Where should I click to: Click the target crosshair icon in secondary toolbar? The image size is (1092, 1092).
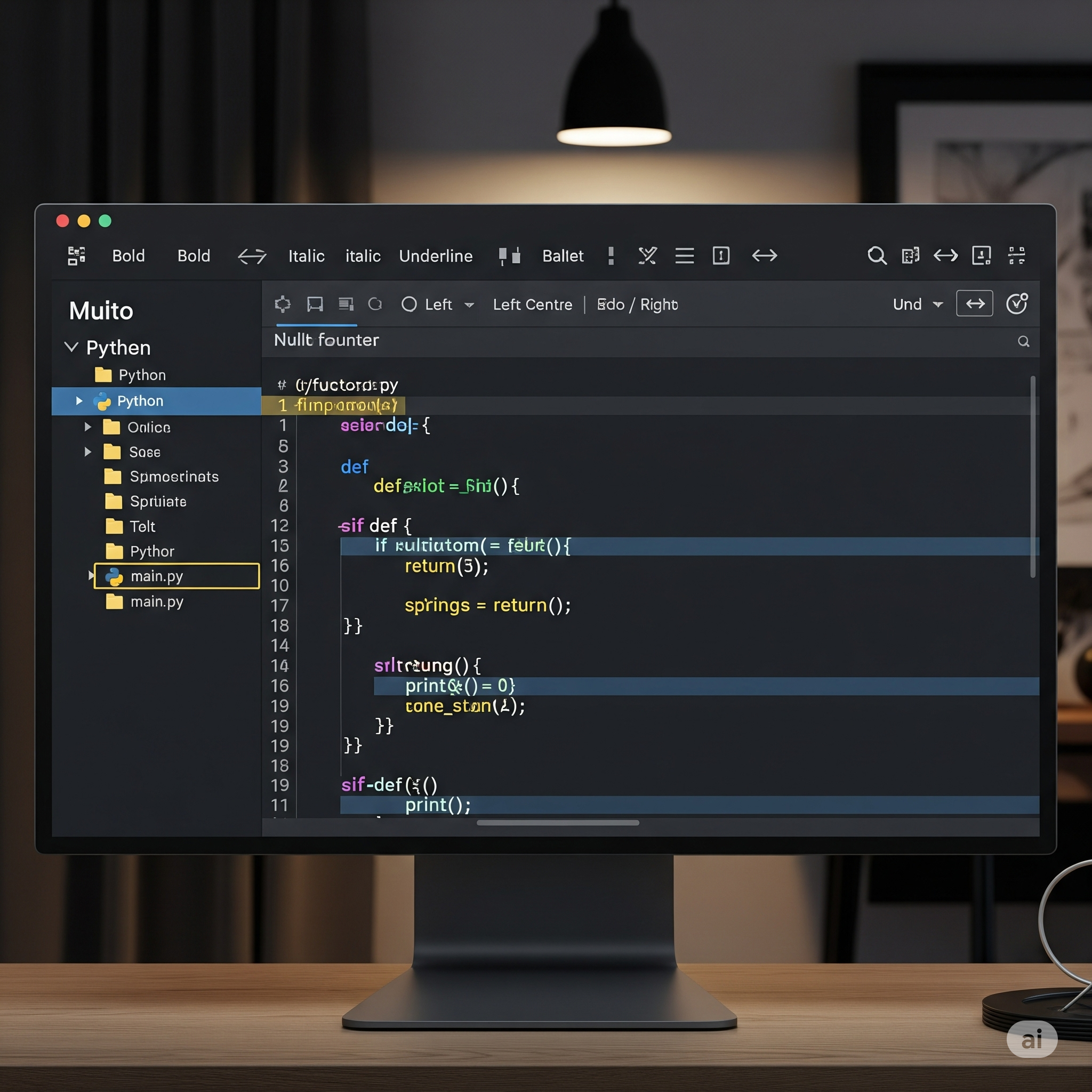(x=283, y=304)
